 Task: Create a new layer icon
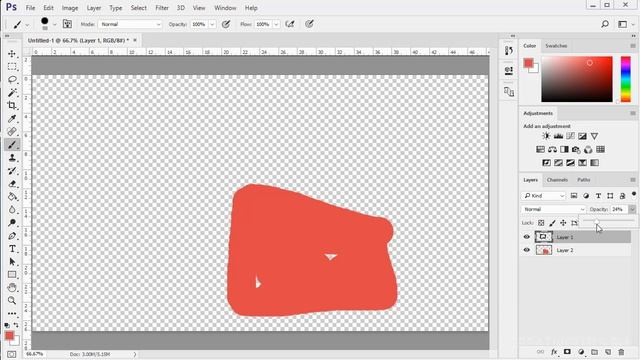[608, 352]
